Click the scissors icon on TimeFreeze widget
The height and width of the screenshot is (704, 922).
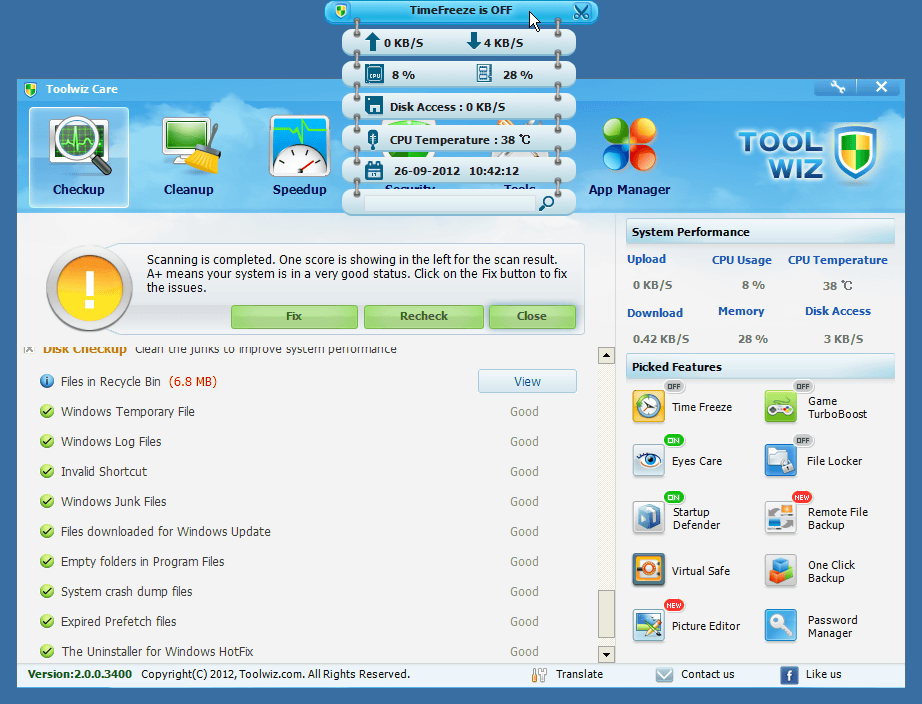coord(582,12)
